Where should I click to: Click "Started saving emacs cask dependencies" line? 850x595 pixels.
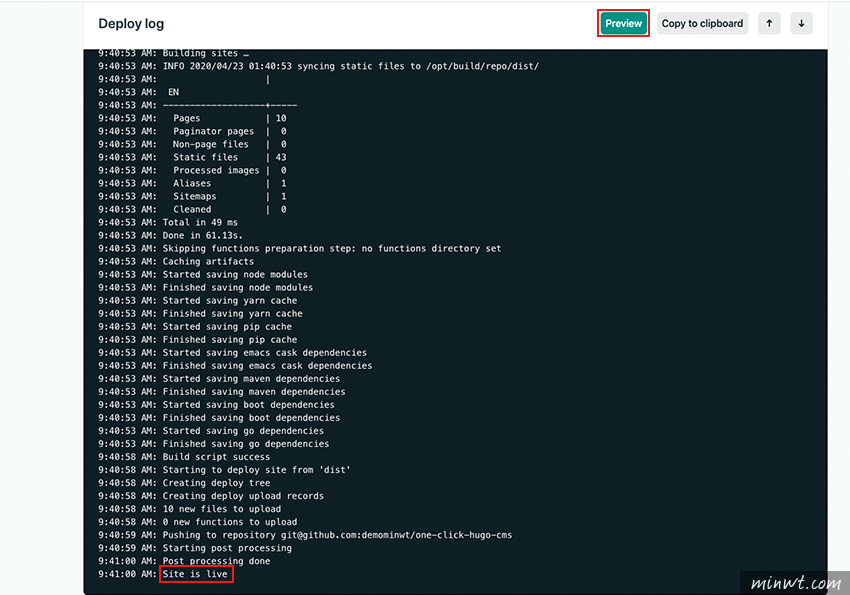tap(233, 353)
